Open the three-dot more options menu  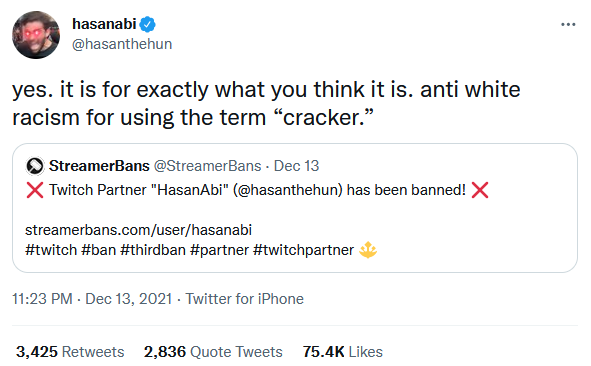pos(568,25)
